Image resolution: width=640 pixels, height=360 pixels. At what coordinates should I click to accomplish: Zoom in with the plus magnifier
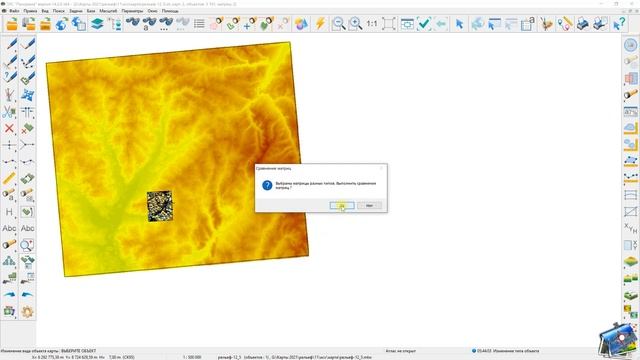tap(355, 24)
